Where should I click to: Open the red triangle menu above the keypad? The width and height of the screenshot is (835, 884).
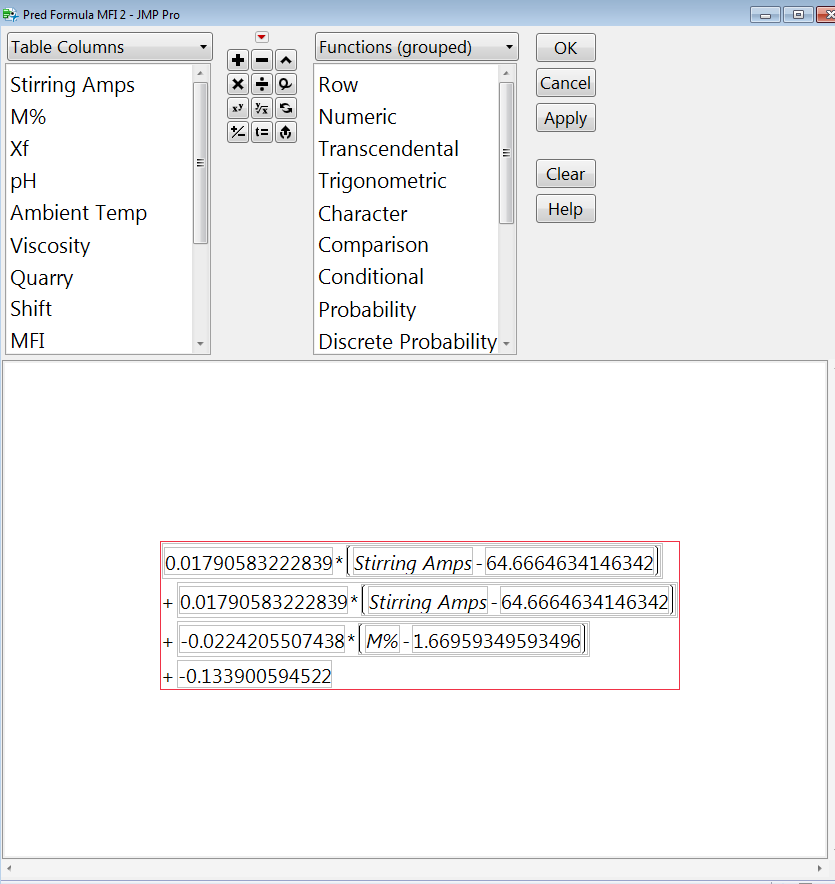click(x=261, y=36)
